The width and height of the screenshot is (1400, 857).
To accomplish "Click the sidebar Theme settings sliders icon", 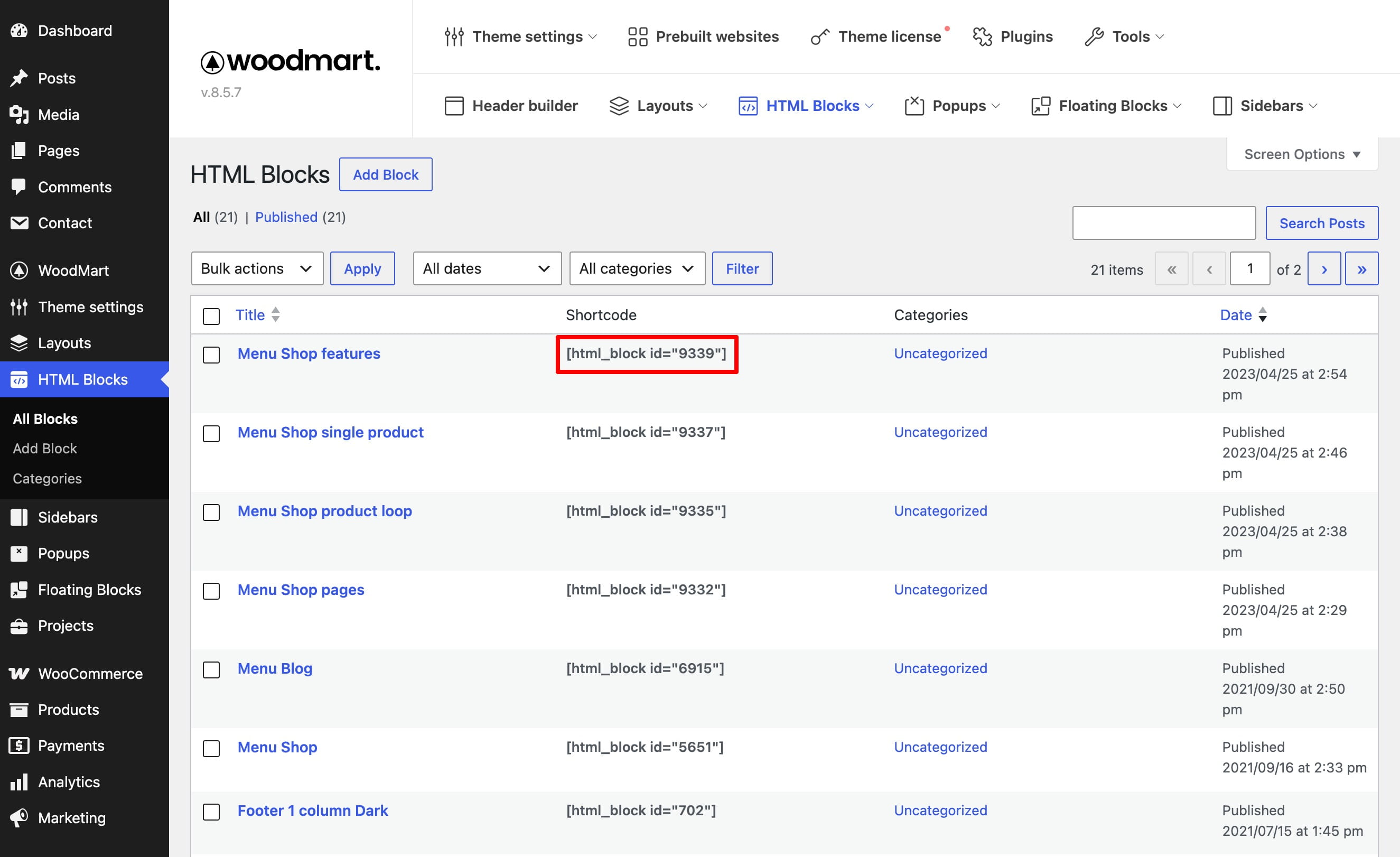I will pyautogui.click(x=18, y=307).
